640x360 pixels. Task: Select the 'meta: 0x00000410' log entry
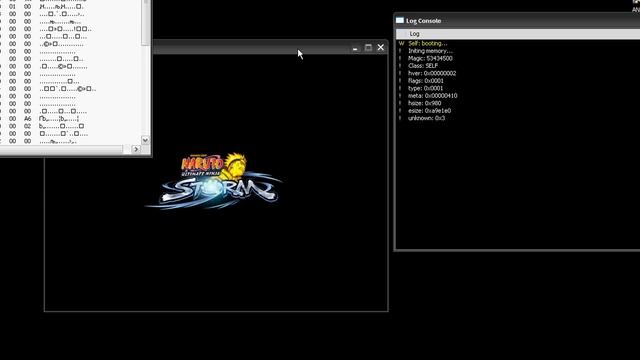click(x=433, y=96)
